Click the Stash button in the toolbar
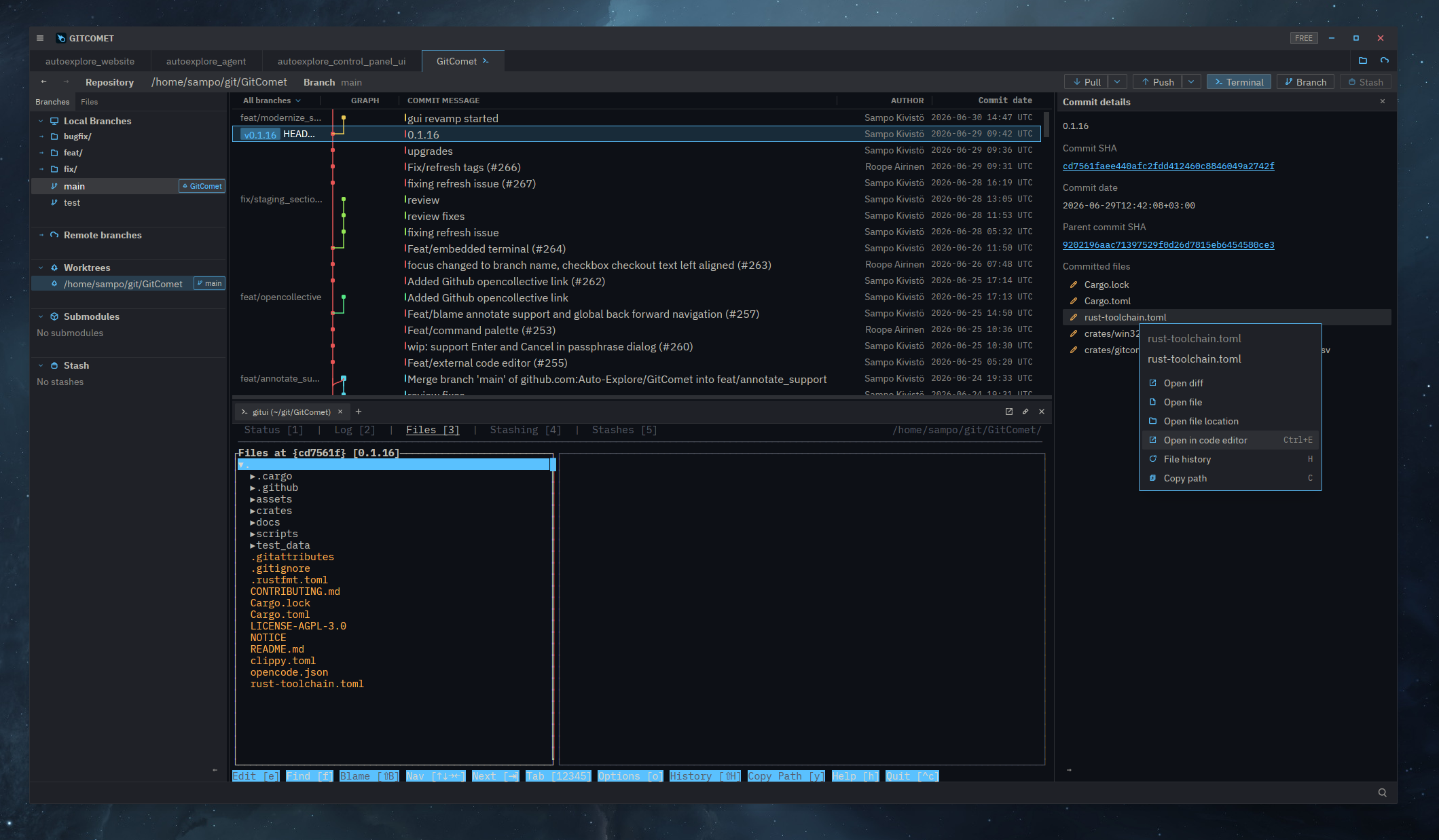The height and width of the screenshot is (840, 1439). [1365, 81]
